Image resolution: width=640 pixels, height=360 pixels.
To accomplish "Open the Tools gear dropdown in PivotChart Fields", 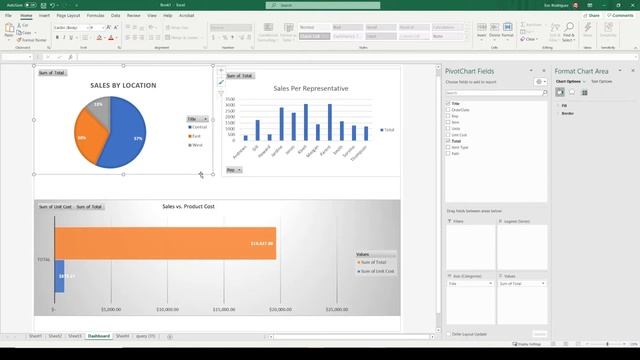I will pyautogui.click(x=540, y=82).
